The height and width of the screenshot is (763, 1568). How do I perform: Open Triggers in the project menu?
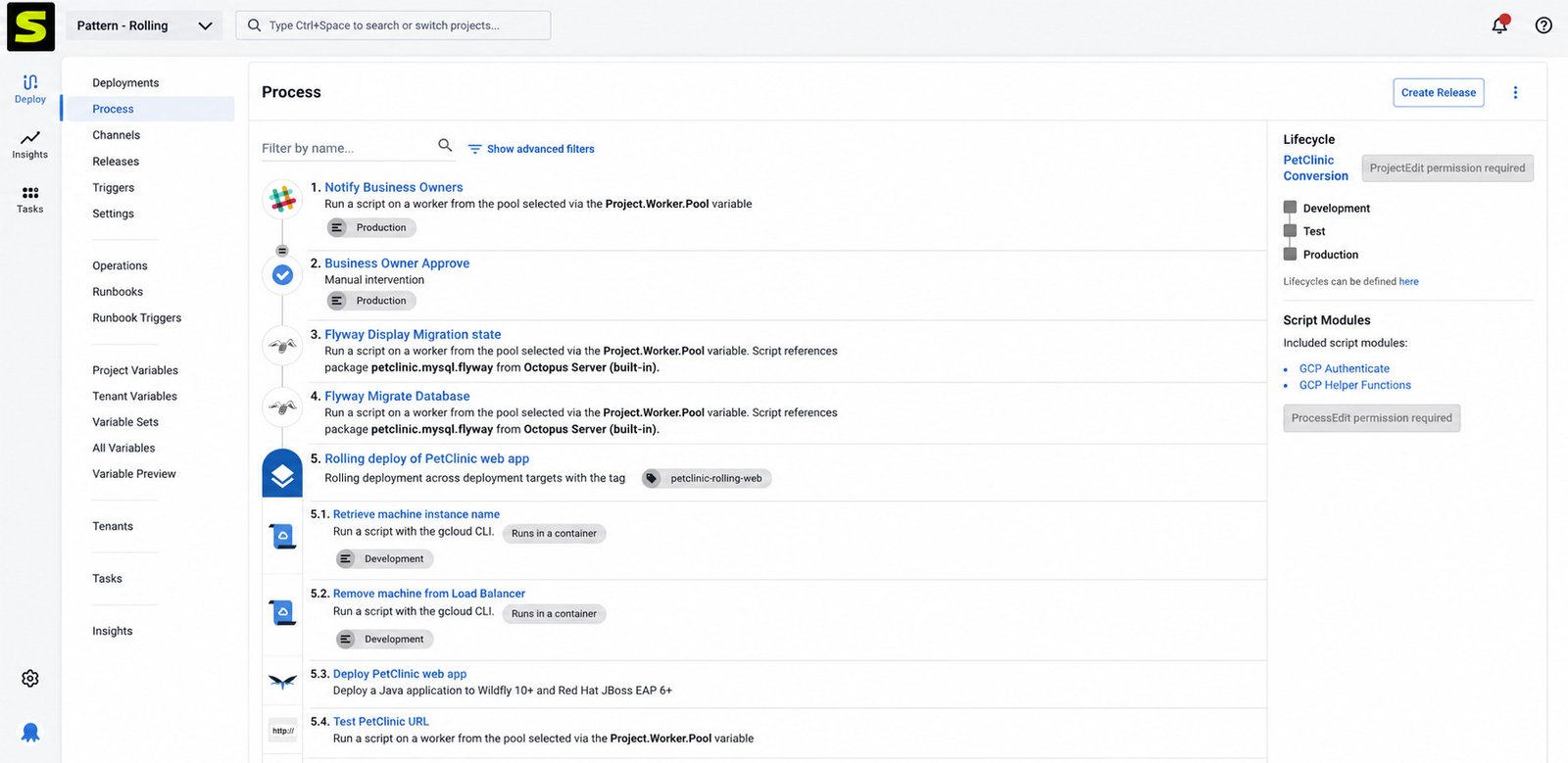coord(113,188)
